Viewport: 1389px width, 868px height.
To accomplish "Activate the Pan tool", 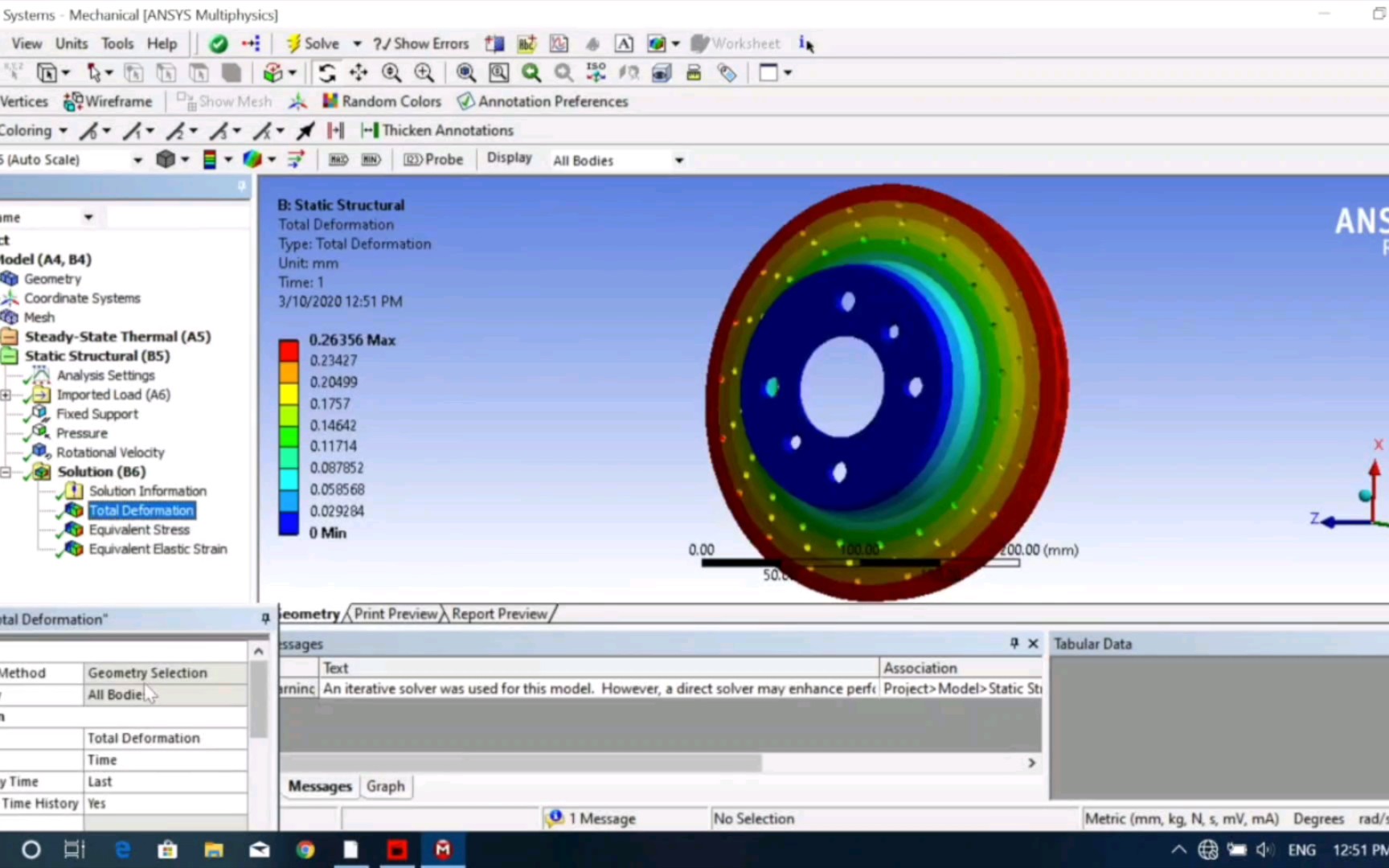I will click(x=359, y=72).
